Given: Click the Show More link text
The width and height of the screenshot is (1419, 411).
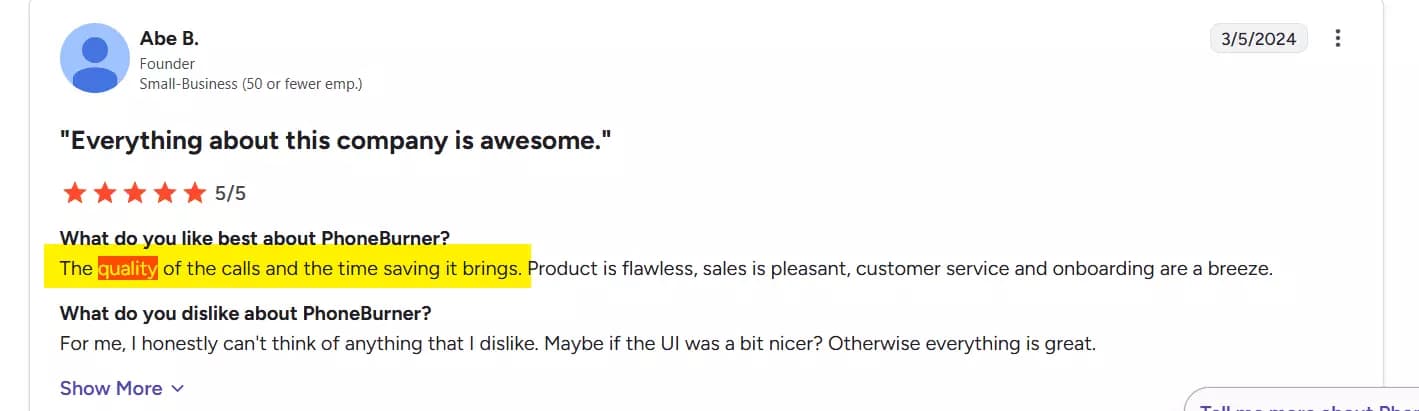Looking at the screenshot, I should pos(111,388).
